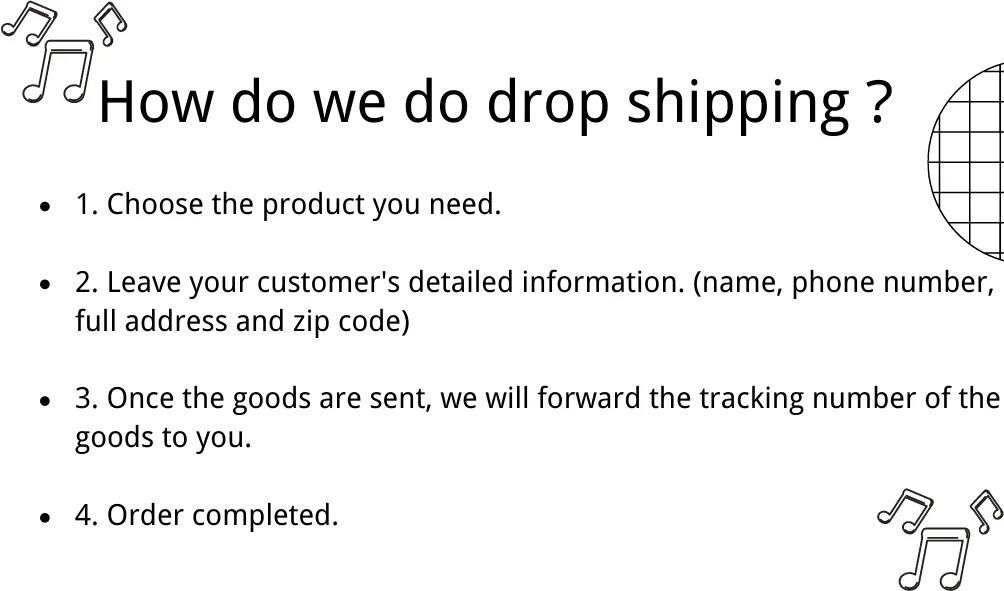Click the large music notes graphic at top-left
1004x591 pixels.
click(x=57, y=72)
